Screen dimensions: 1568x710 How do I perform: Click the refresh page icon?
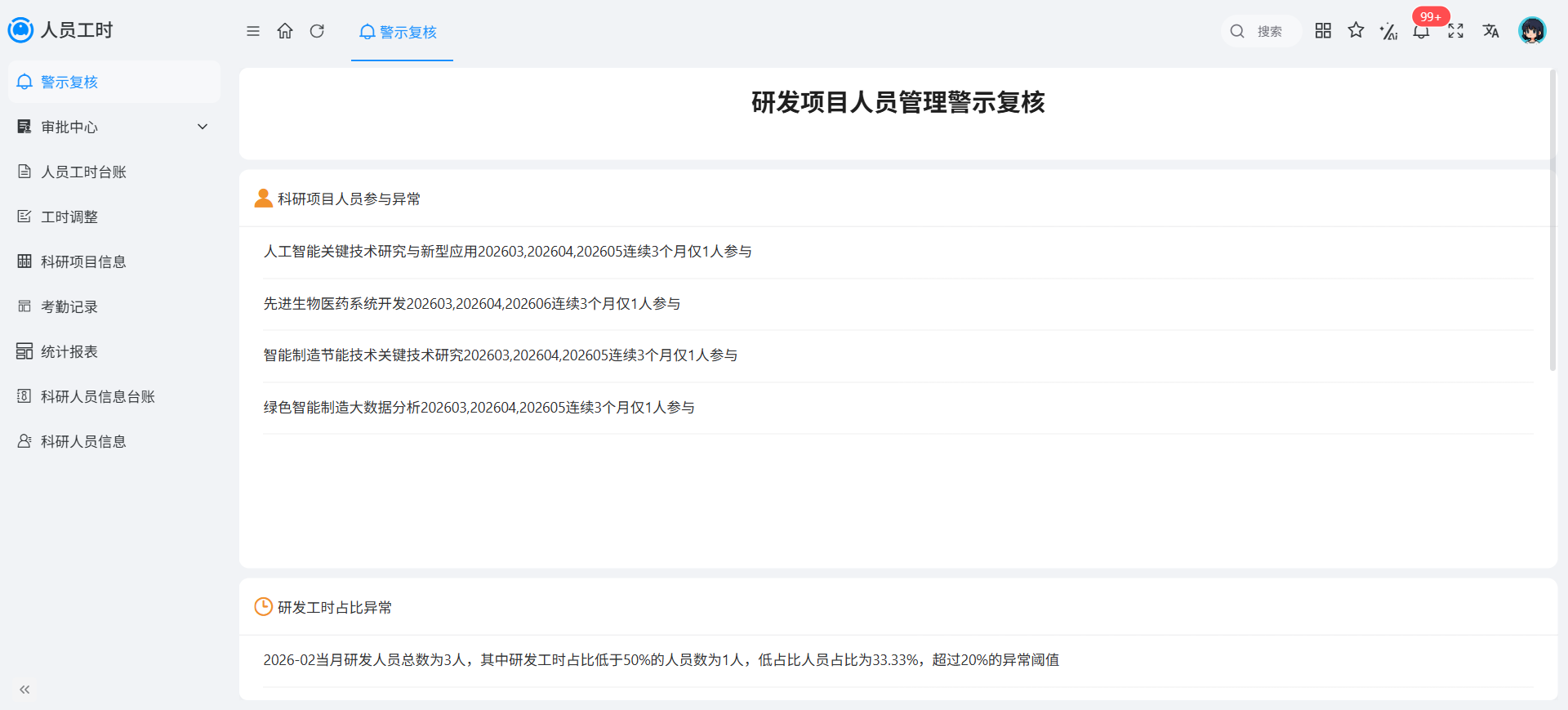(317, 31)
